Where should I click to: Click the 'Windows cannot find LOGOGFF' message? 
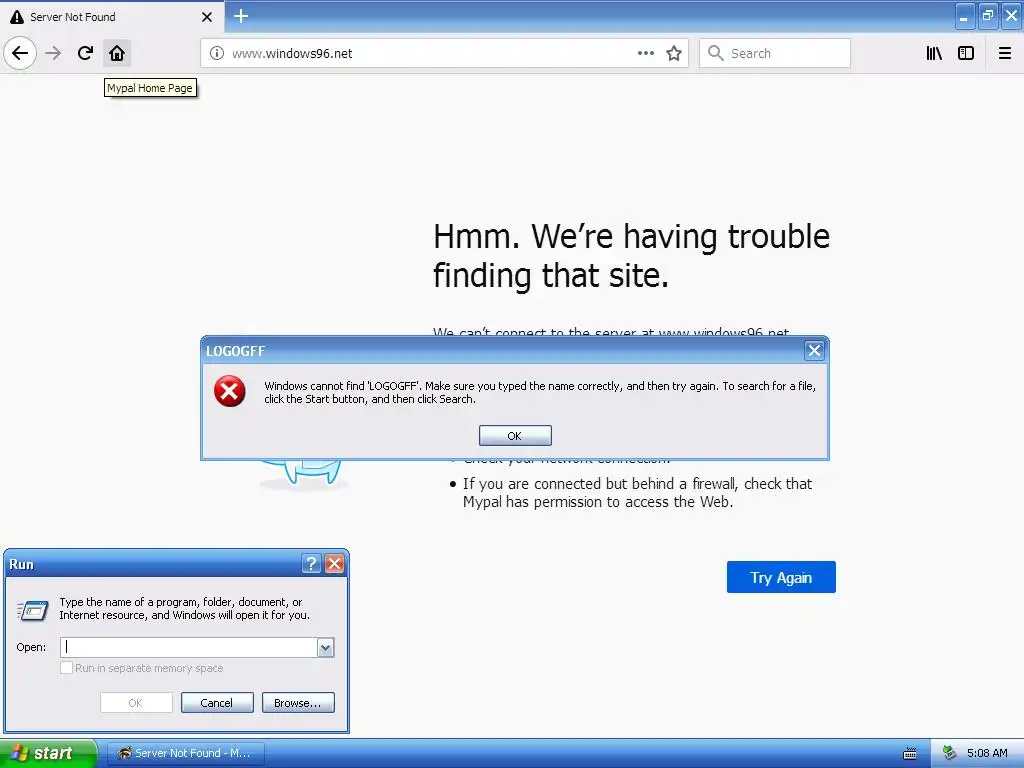539,392
